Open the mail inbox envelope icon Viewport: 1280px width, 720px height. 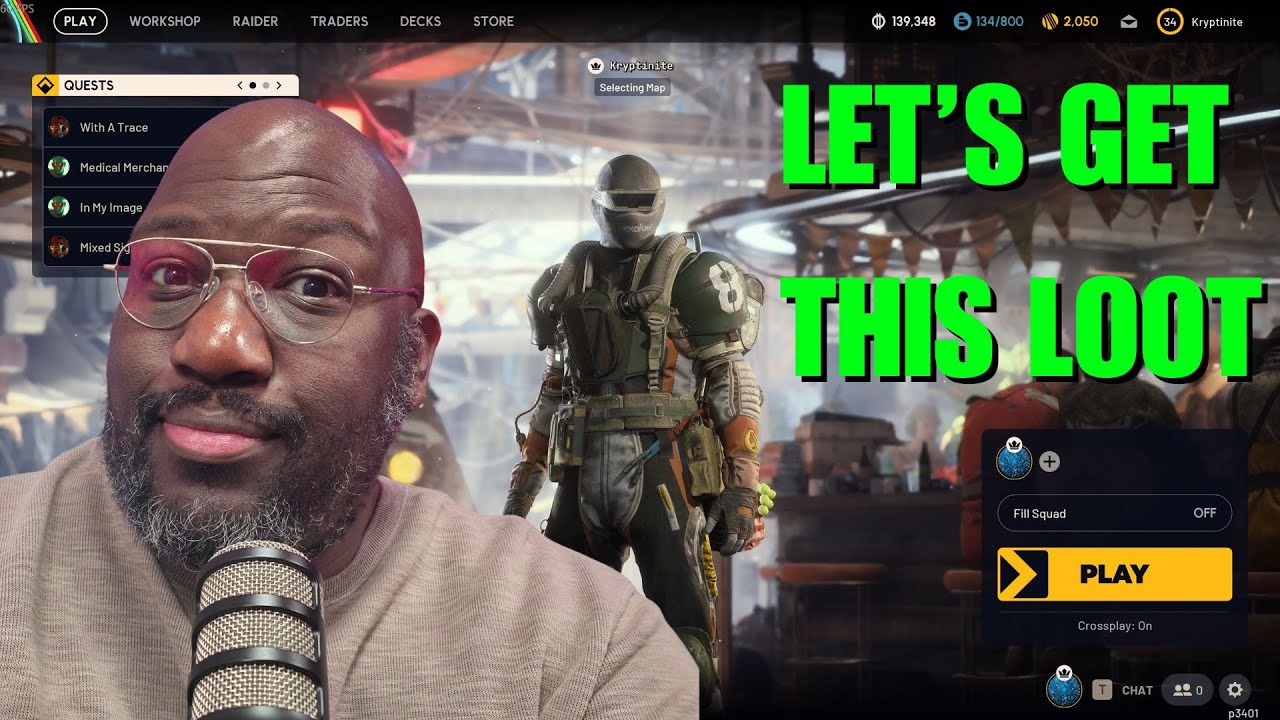coord(1129,21)
